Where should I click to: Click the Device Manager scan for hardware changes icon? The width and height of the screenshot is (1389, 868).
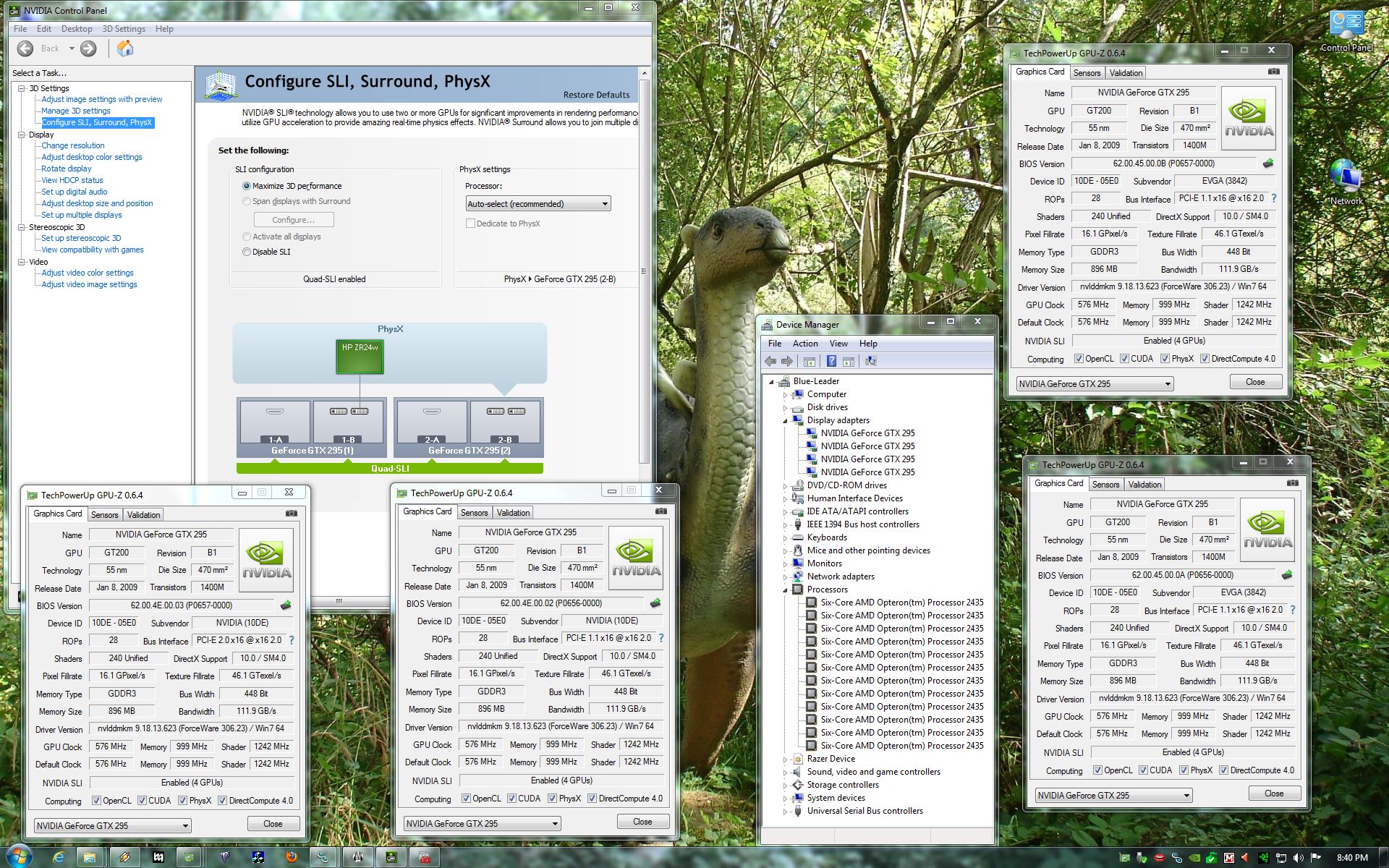871,361
